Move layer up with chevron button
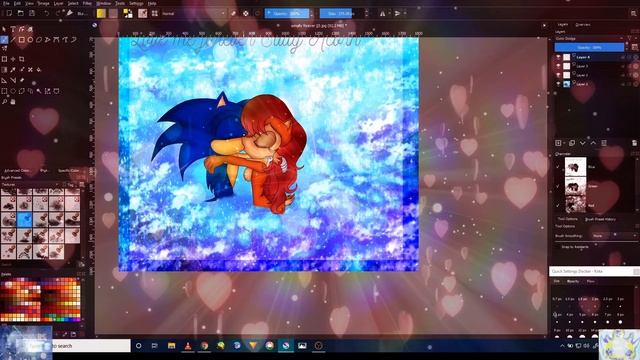This screenshot has width=640, height=360. [593, 143]
